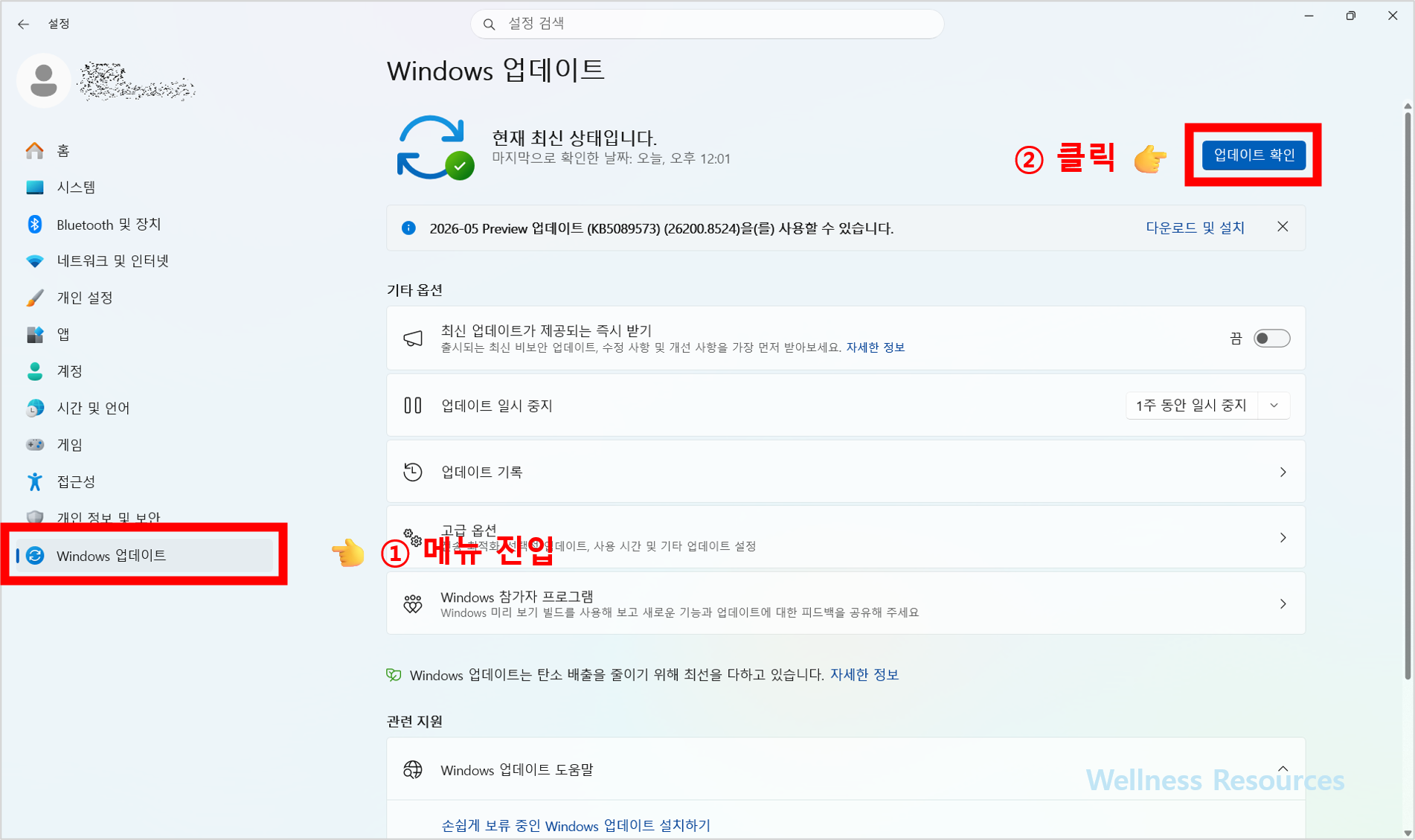The width and height of the screenshot is (1415, 840).
Task: Toggle 최신 업데이트가 제공되는 즉시 받기 switch
Action: coord(1271,339)
